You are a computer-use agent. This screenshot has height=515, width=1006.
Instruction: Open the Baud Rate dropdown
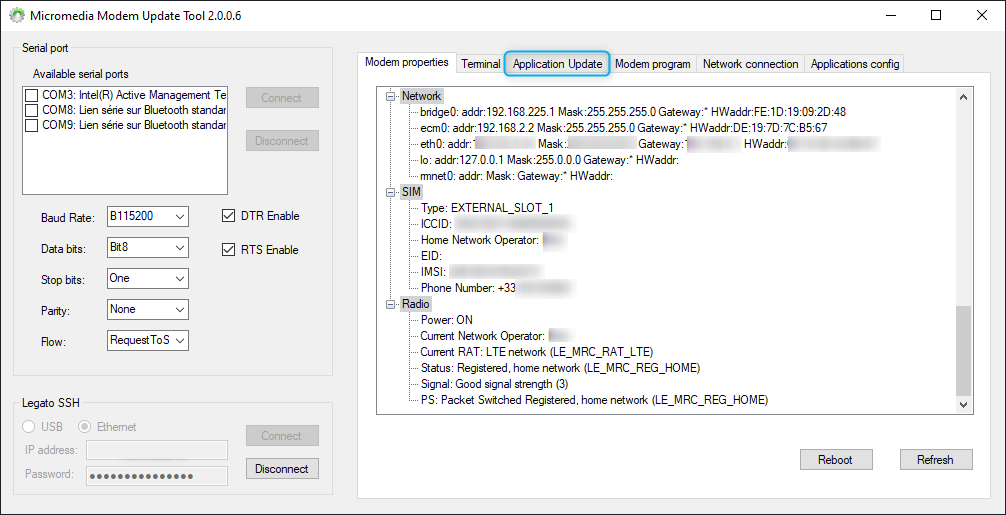(148, 216)
